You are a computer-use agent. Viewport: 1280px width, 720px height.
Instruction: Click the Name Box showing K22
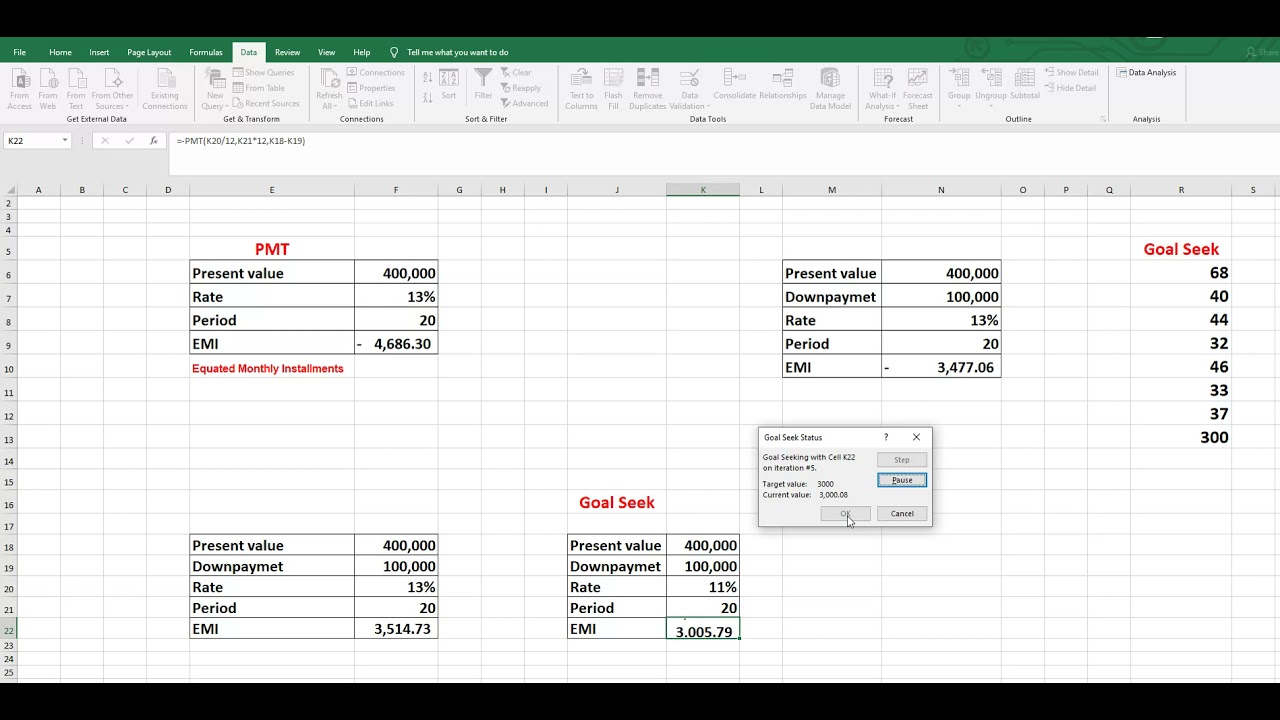pyautogui.click(x=32, y=141)
